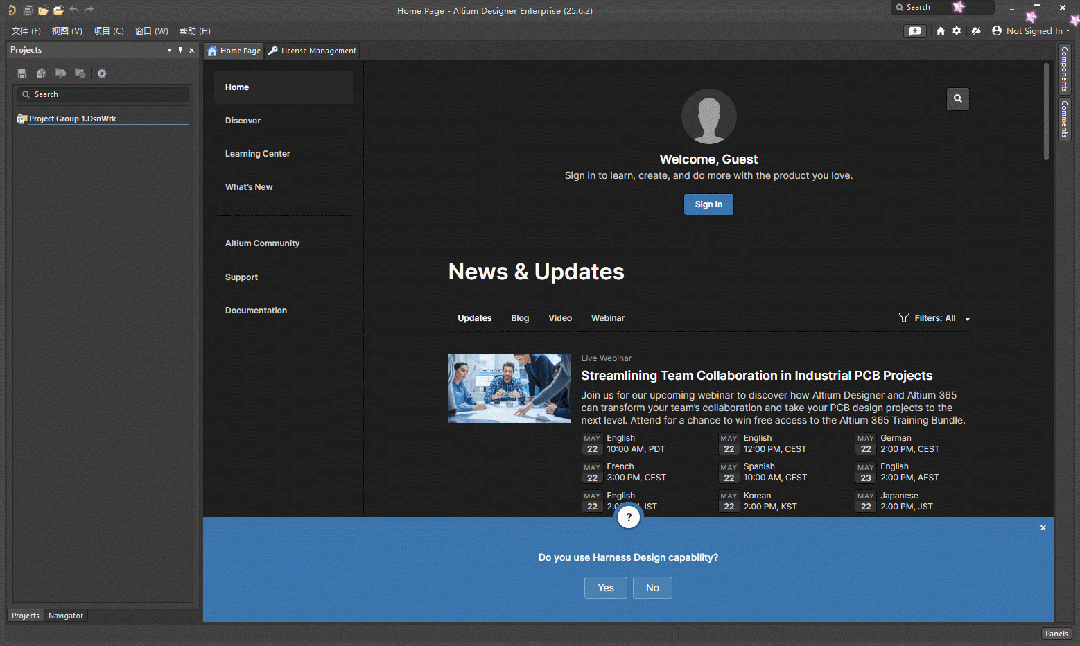The width and height of the screenshot is (1080, 646).
Task: Select the Blog news tab
Action: pyautogui.click(x=520, y=318)
